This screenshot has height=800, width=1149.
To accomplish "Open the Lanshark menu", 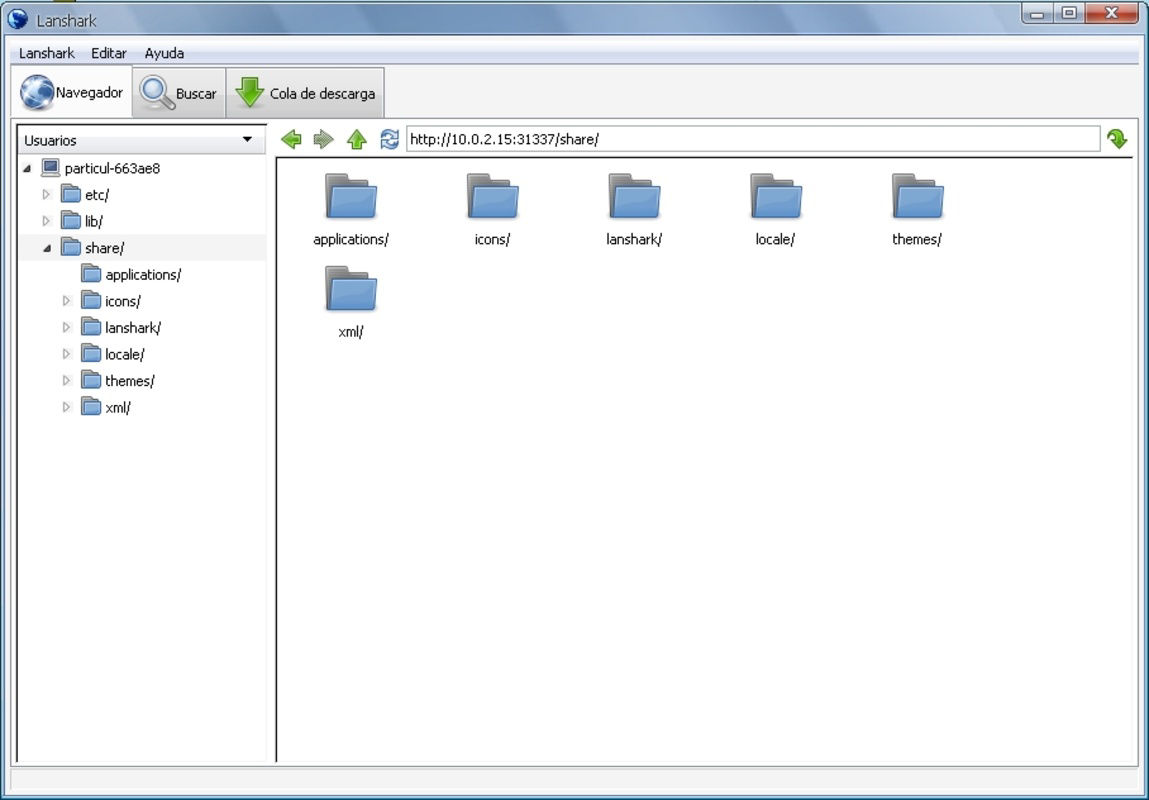I will (x=47, y=53).
